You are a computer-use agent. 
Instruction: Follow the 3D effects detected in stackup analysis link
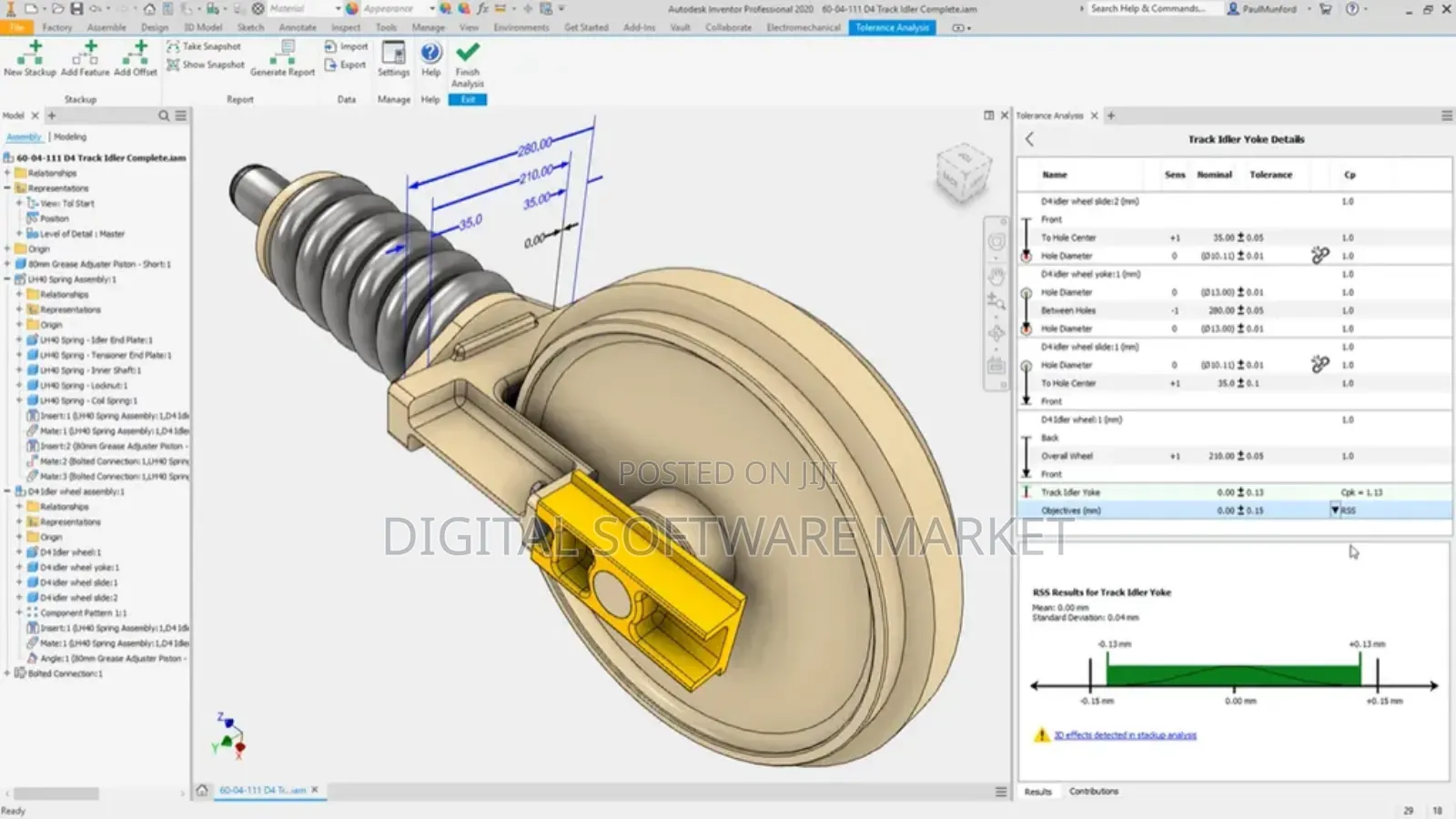coord(1125,735)
